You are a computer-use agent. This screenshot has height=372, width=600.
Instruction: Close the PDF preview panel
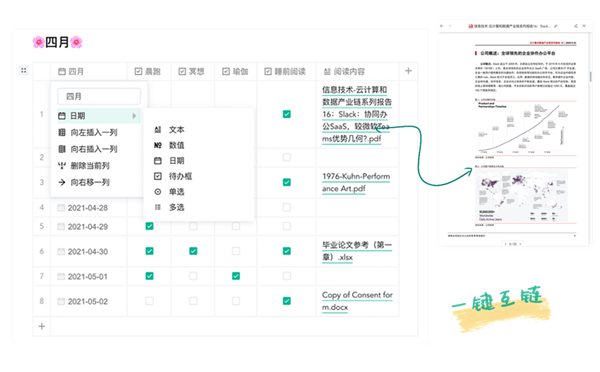click(584, 26)
